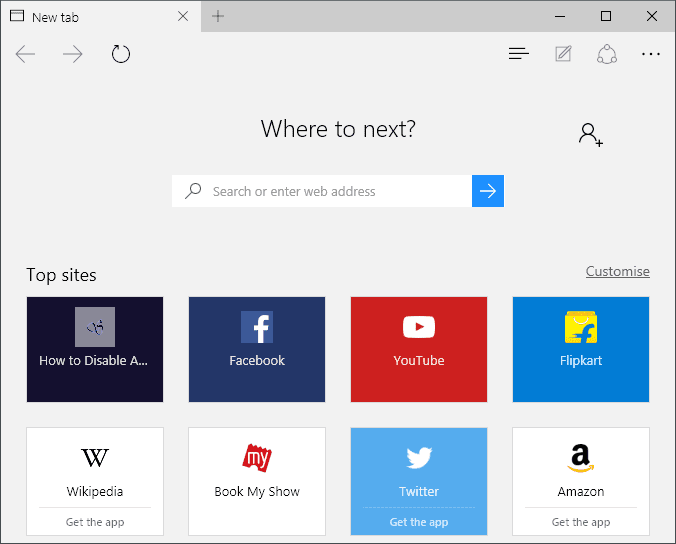This screenshot has height=544, width=676.
Task: Go back with the back arrow
Action: (x=25, y=54)
